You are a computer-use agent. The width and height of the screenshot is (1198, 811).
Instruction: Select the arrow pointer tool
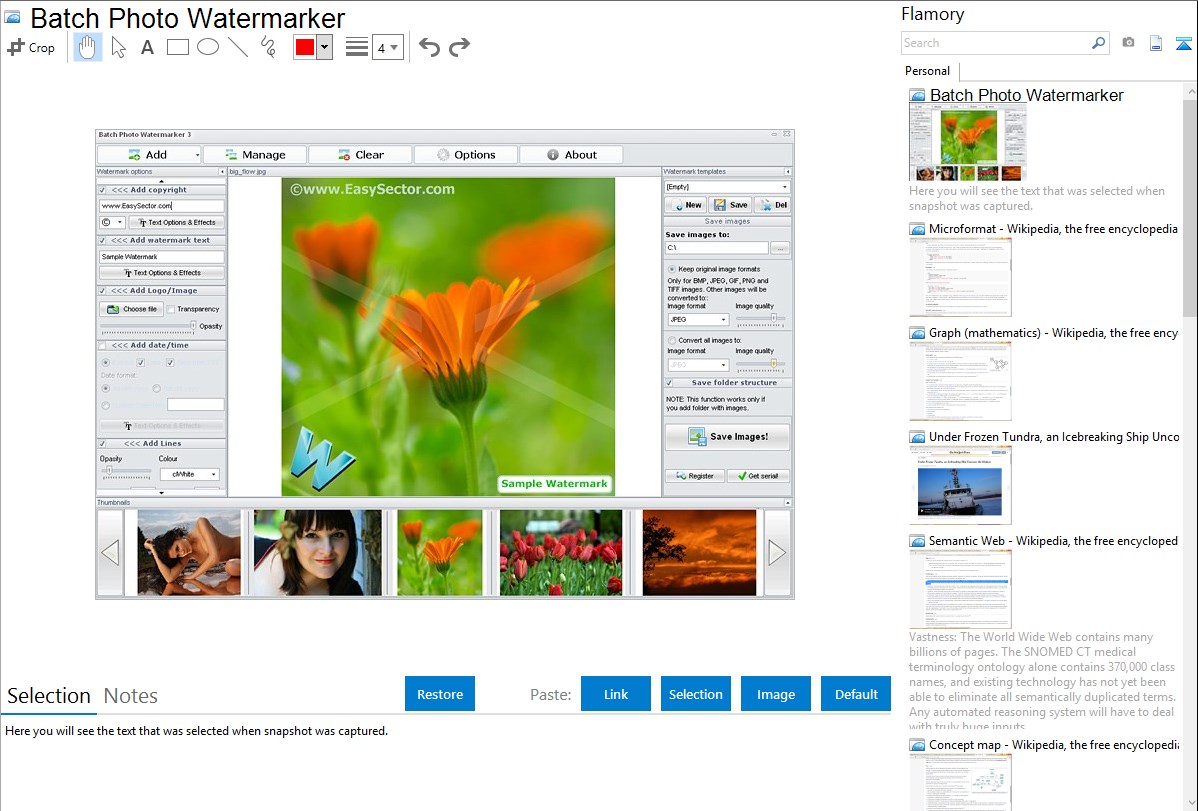tap(118, 47)
